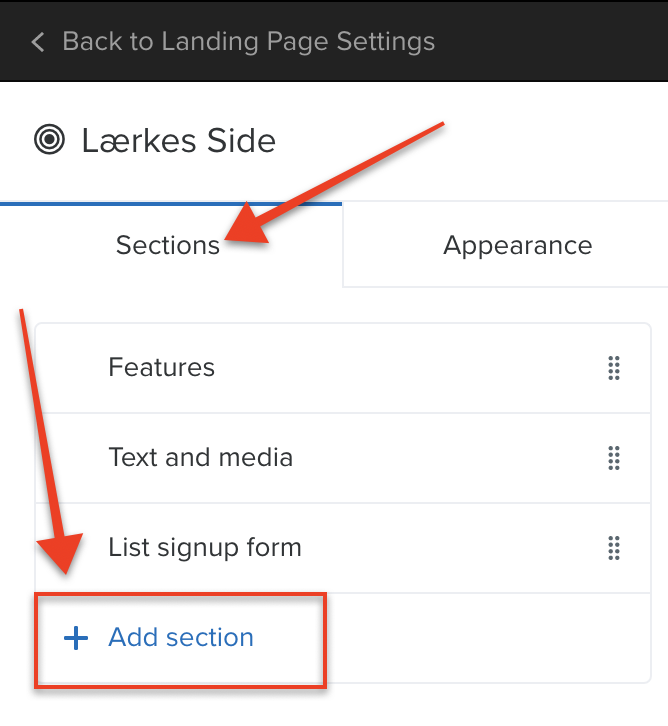Click the red highlight box border
The height and width of the screenshot is (726, 668).
(x=181, y=595)
